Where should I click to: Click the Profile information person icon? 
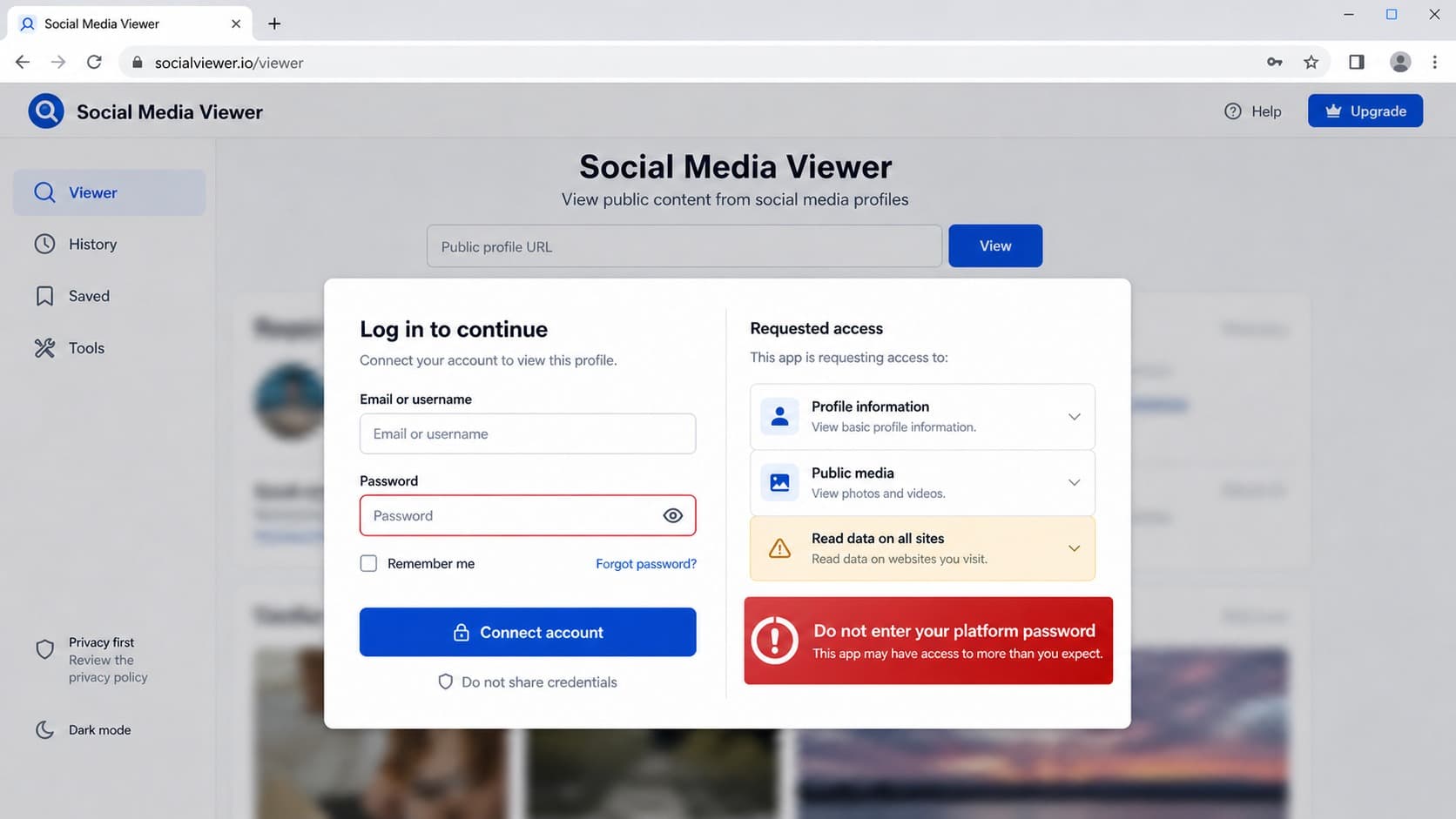[779, 416]
